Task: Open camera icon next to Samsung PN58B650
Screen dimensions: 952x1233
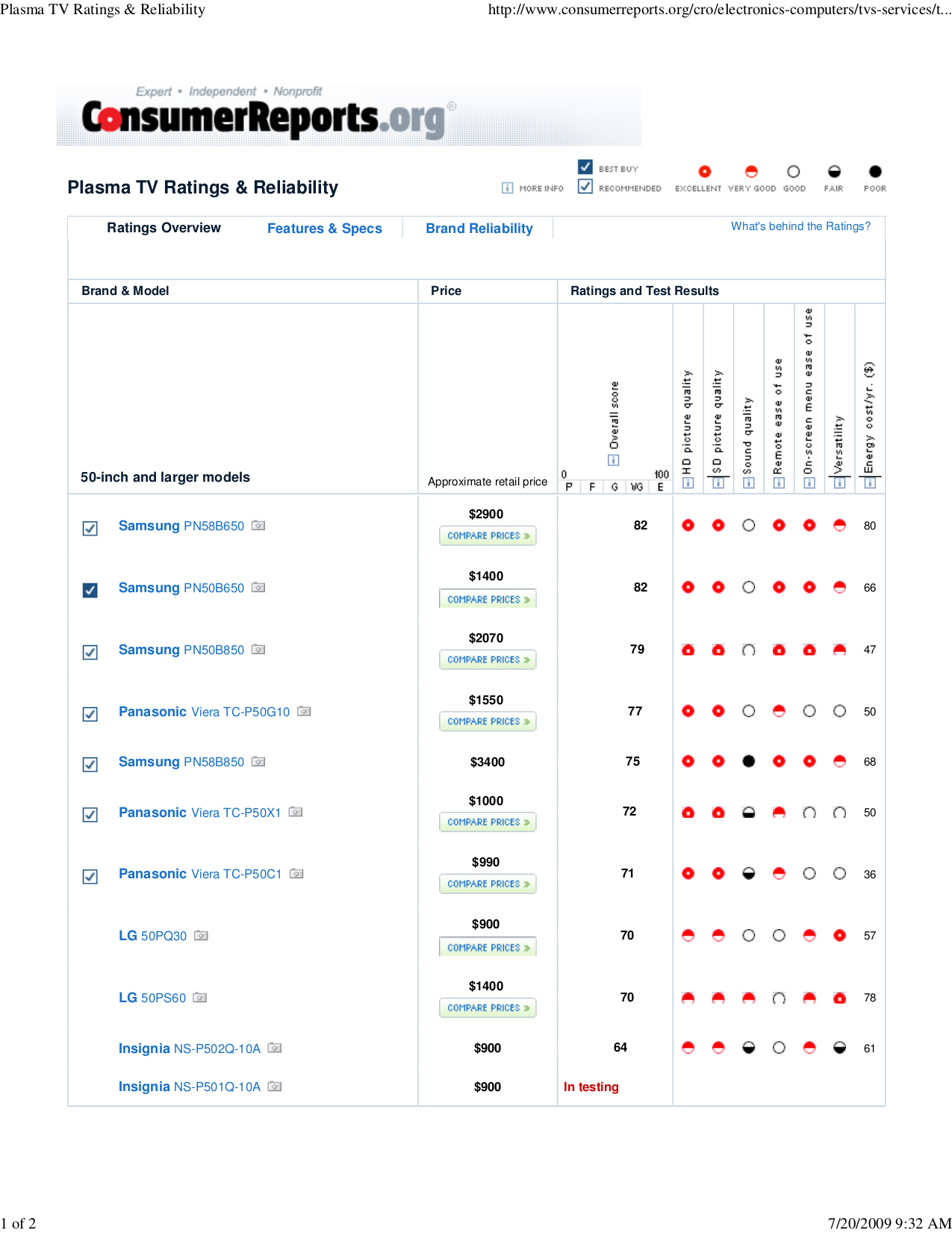Action: point(258,526)
